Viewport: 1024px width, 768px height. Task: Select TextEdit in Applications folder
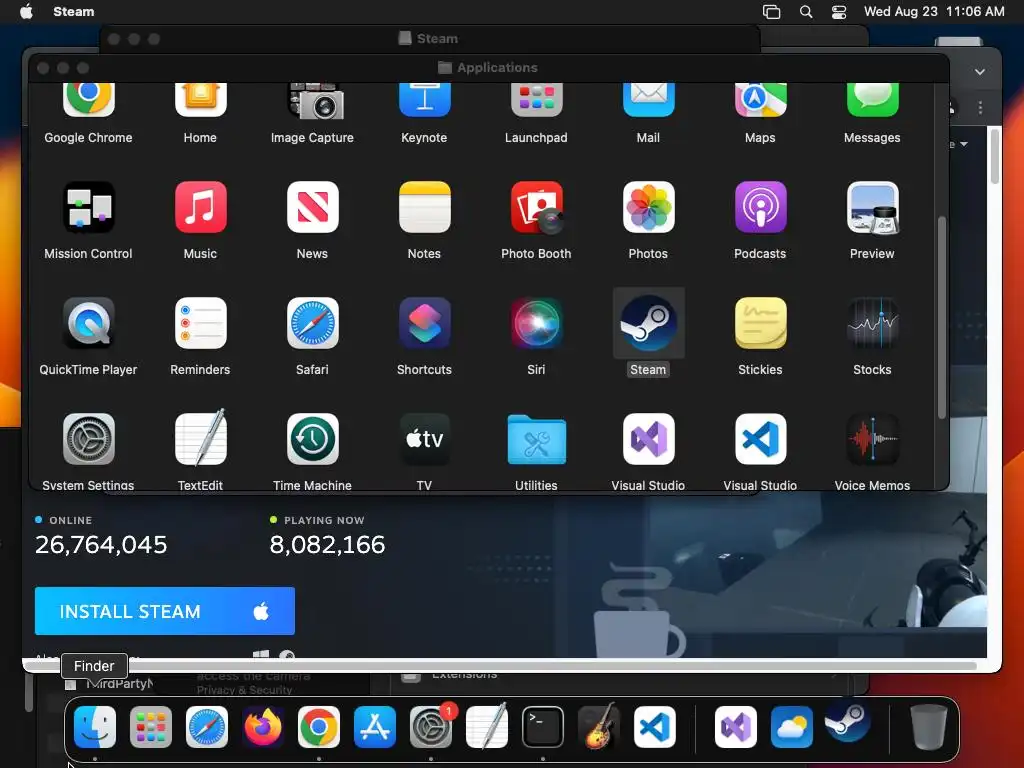[200, 438]
